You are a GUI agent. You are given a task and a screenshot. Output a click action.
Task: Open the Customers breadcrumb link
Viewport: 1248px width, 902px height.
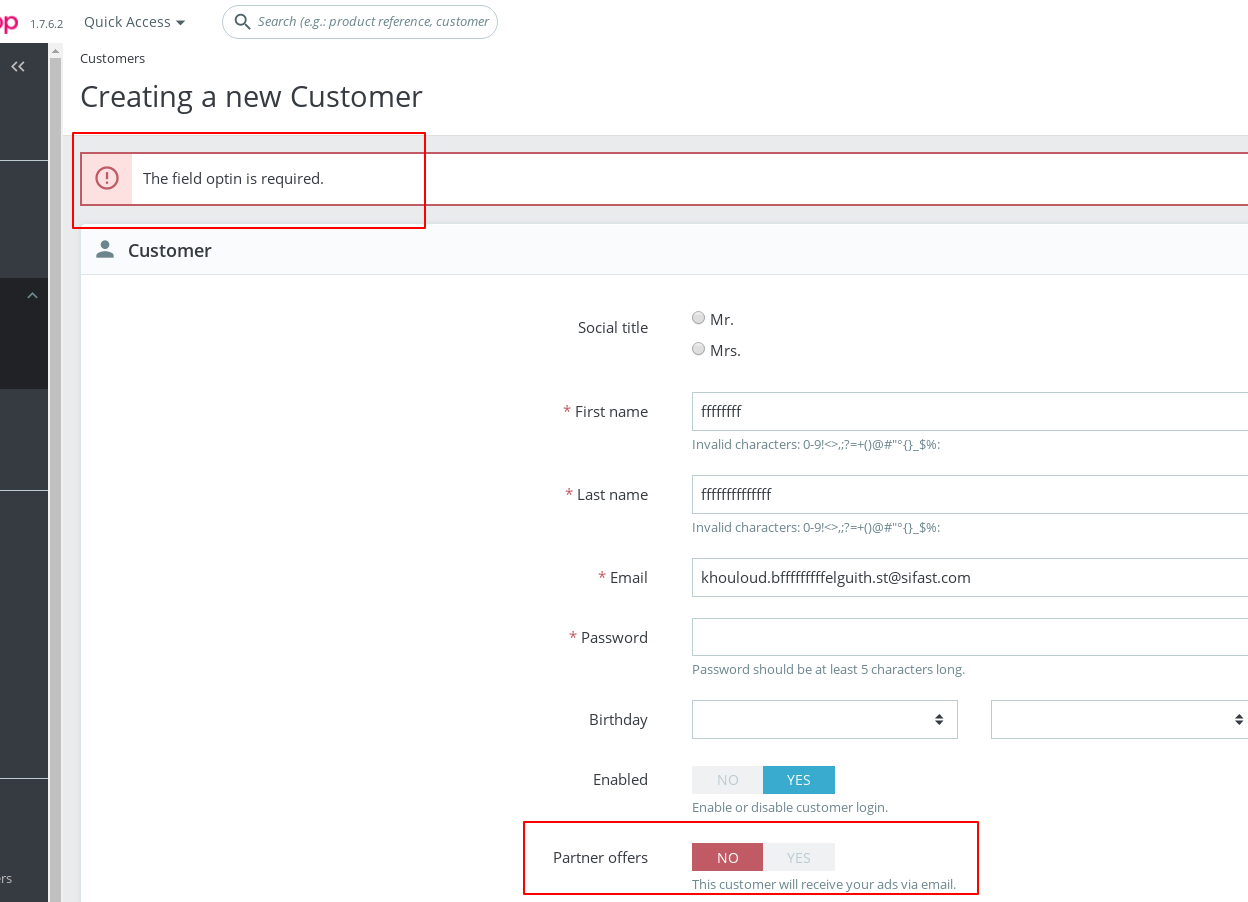pyautogui.click(x=113, y=58)
